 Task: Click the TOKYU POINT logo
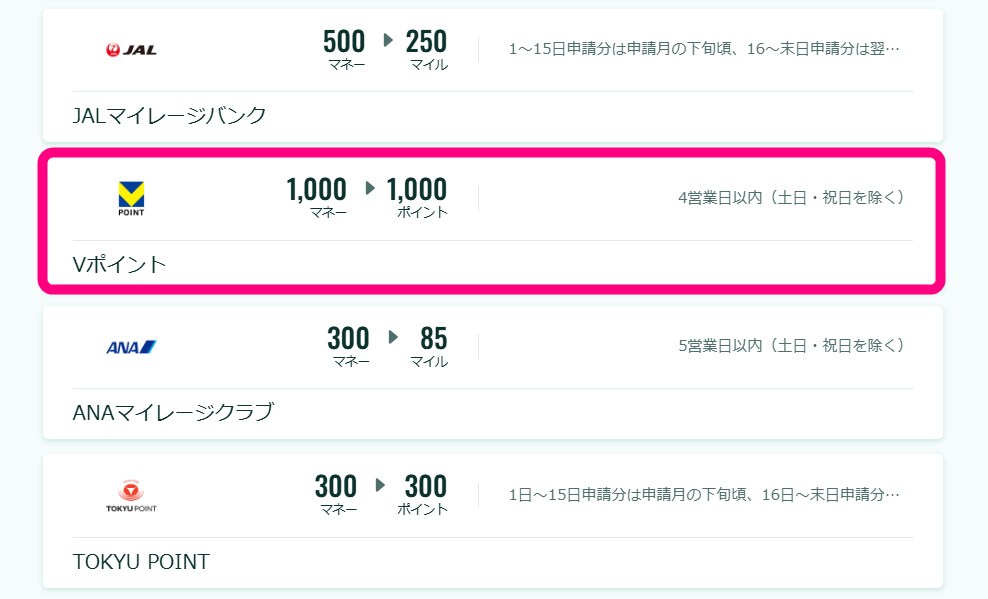pyautogui.click(x=131, y=496)
